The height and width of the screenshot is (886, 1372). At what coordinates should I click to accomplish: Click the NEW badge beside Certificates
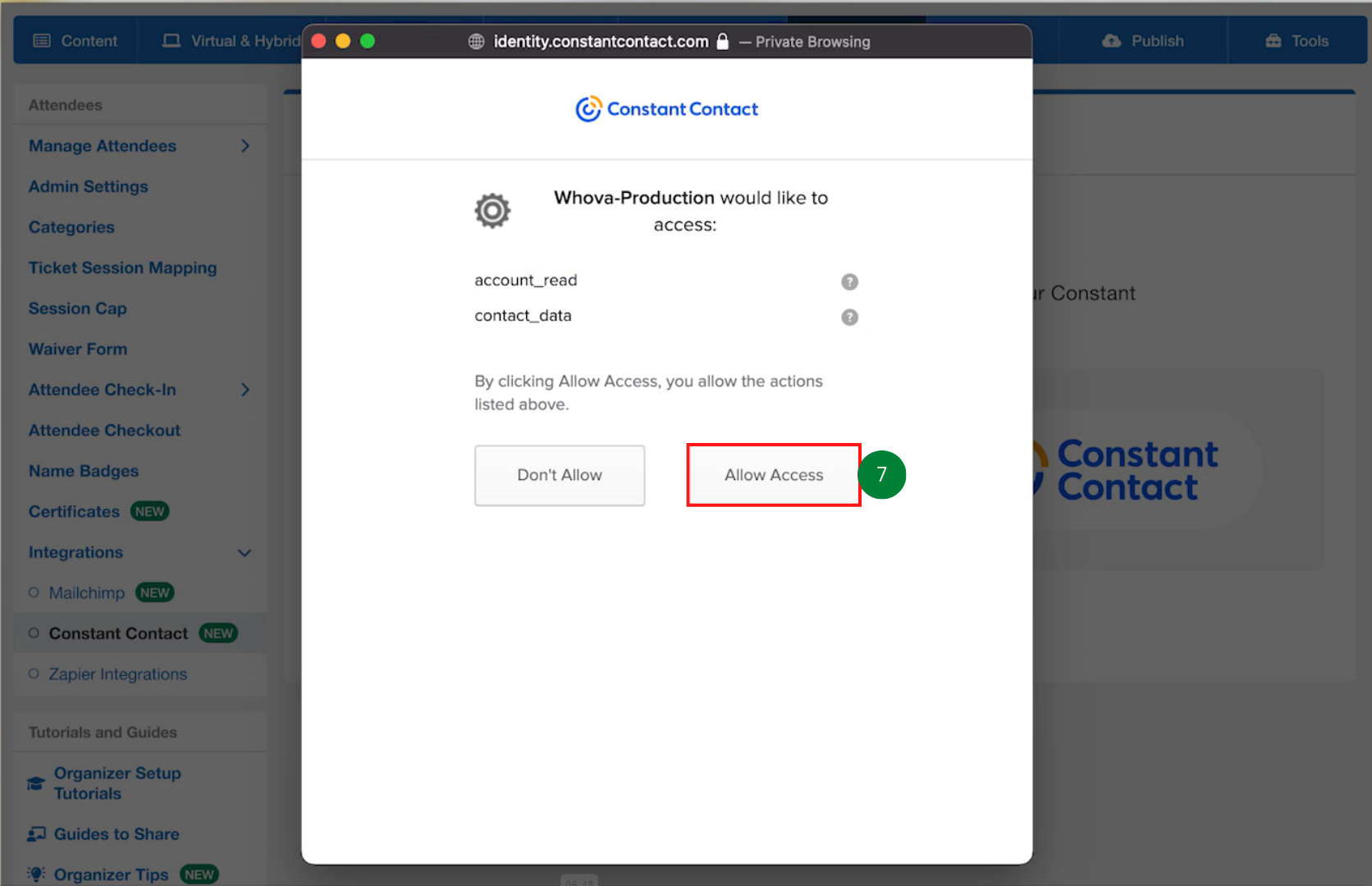149,511
